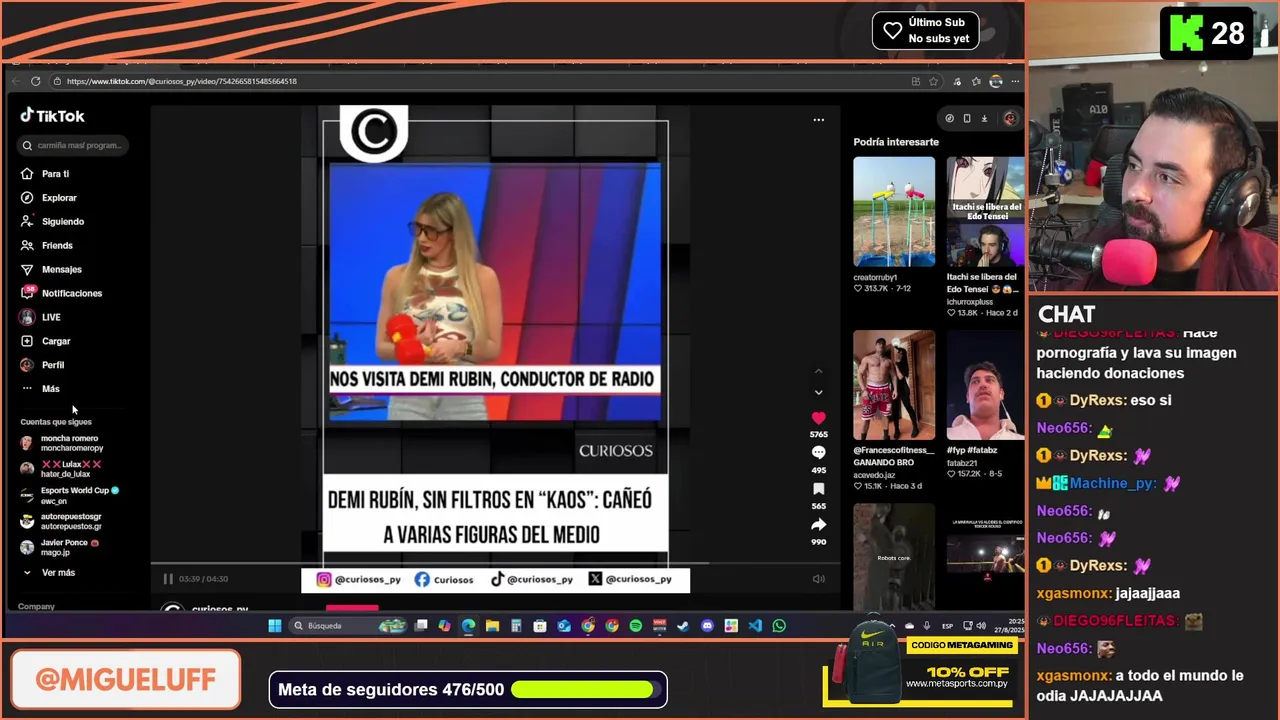Open Edge taskbar icon
Viewport: 1280px width, 720px height.
click(x=468, y=626)
